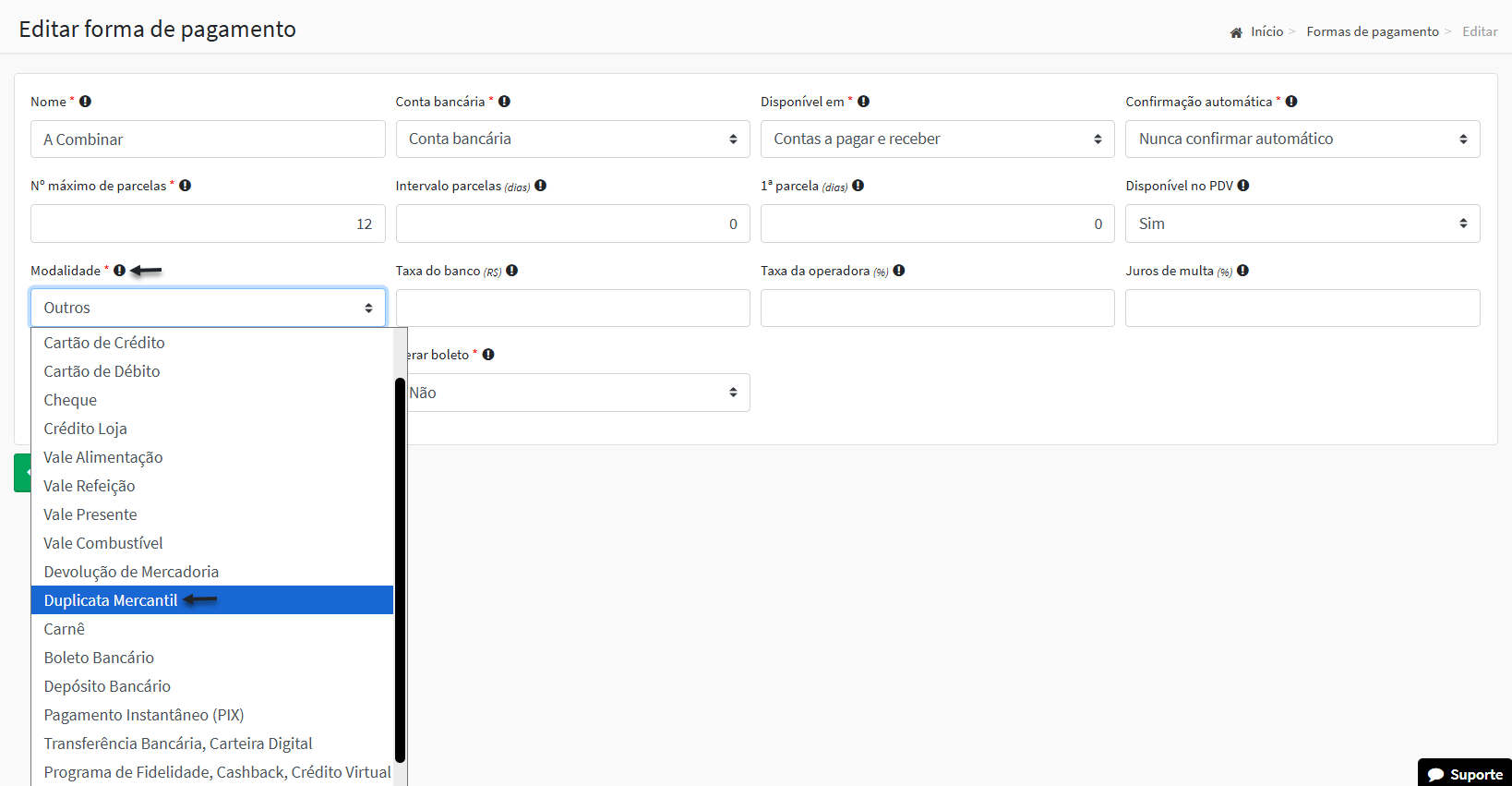Screen dimensions: 1512x786
Task: Go to Início breadcrumb link
Action: [x=1266, y=31]
